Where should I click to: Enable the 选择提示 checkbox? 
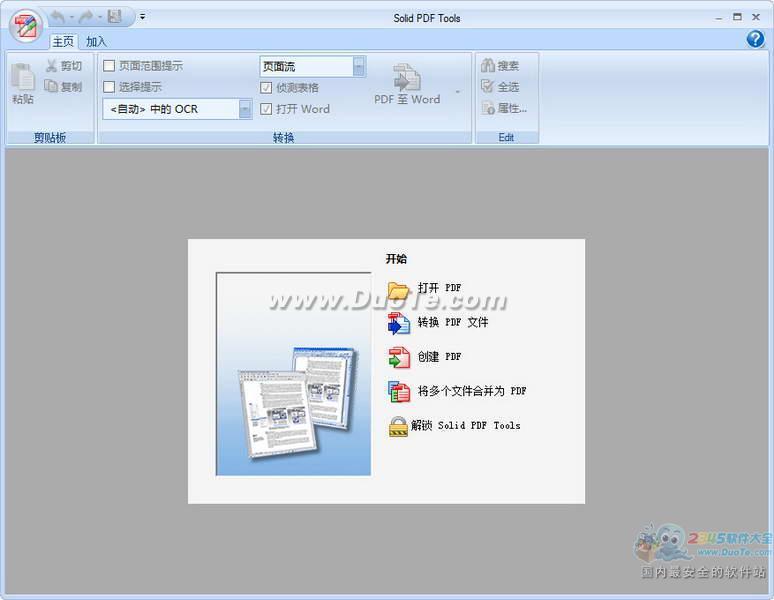[x=109, y=87]
